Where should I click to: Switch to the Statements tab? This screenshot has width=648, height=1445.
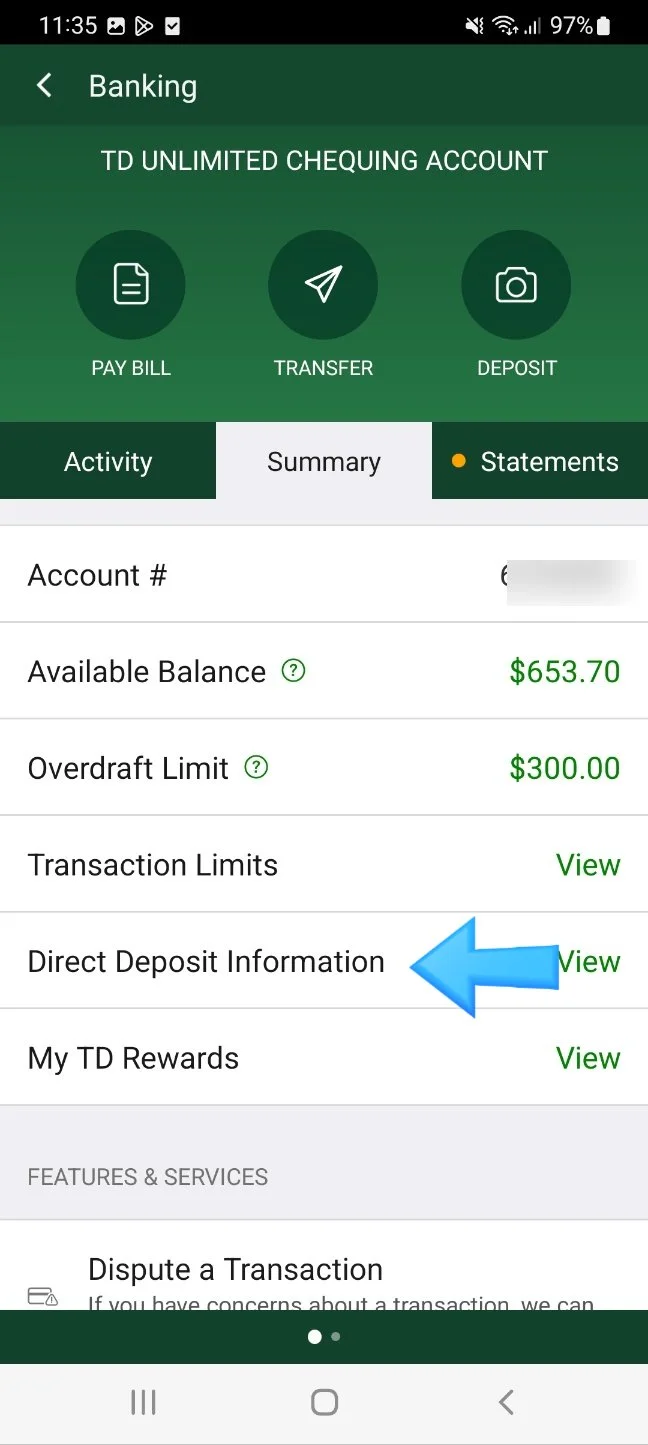(x=540, y=461)
